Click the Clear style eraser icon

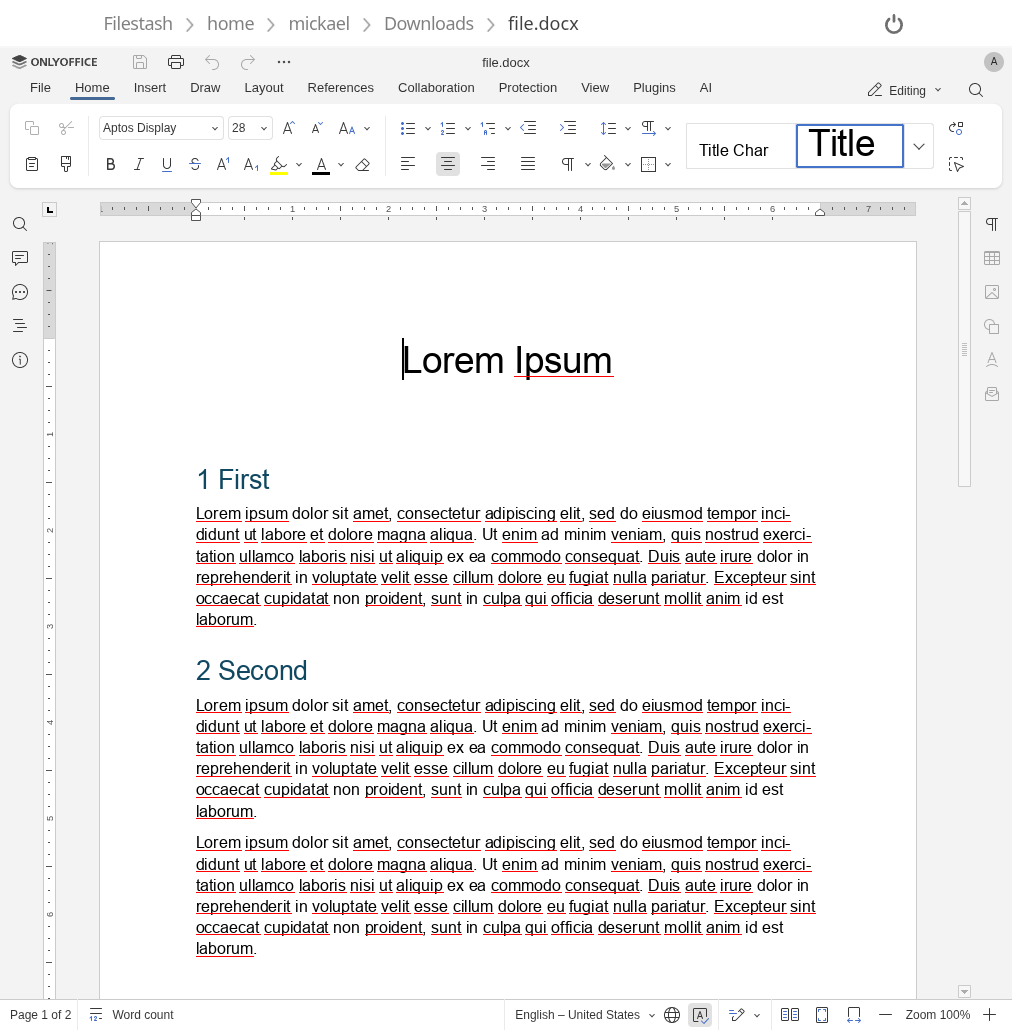[363, 164]
